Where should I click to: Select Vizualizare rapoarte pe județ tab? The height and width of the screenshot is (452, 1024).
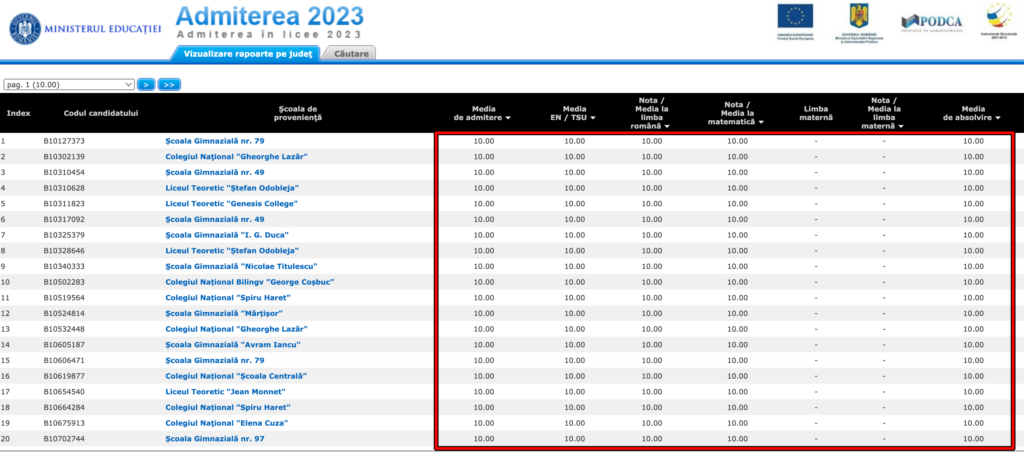[249, 52]
